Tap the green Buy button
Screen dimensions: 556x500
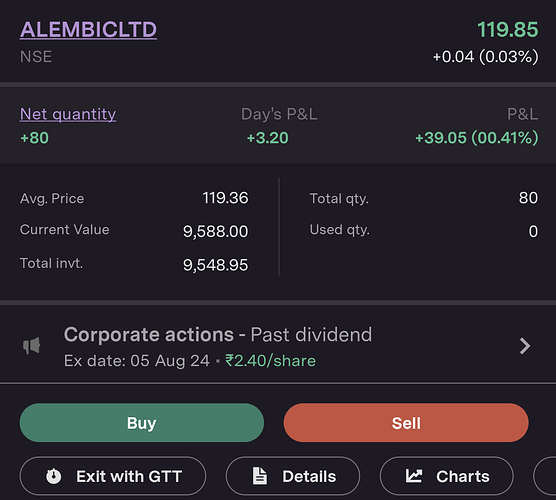click(142, 423)
